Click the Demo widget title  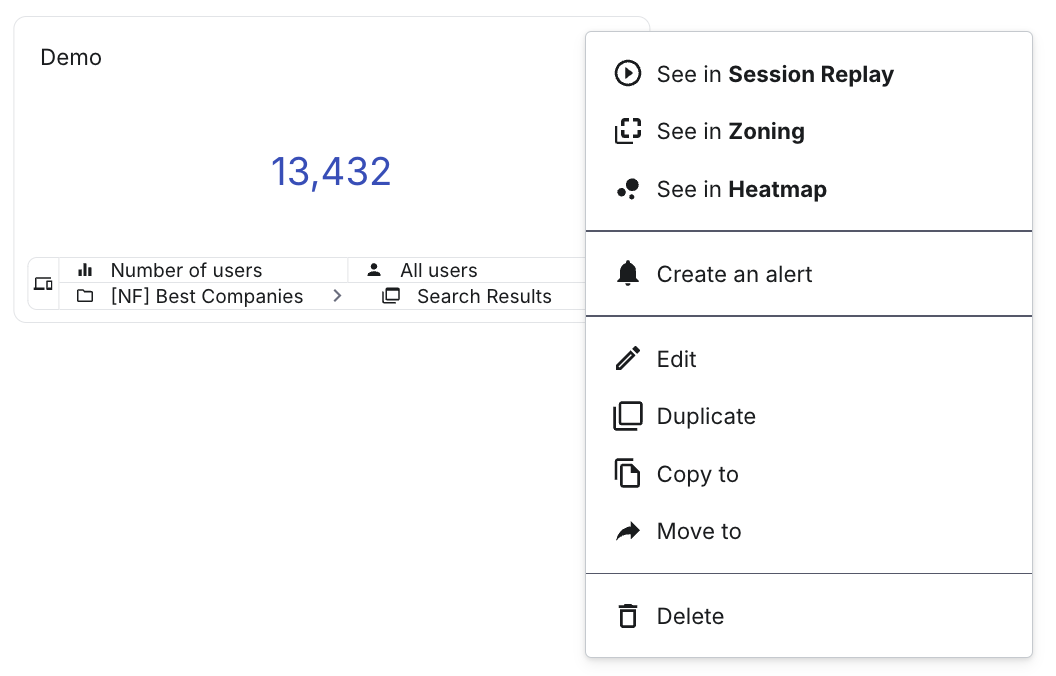click(x=70, y=57)
